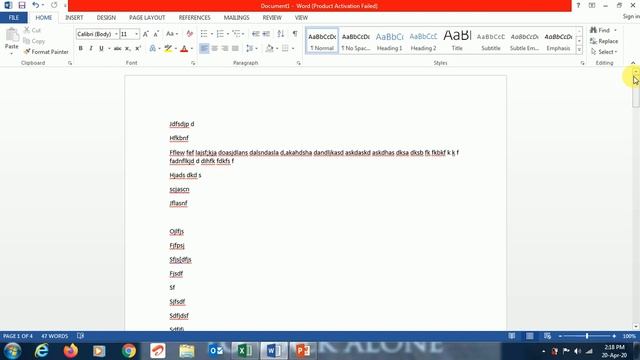
Task: Align text right
Action: (x=224, y=49)
